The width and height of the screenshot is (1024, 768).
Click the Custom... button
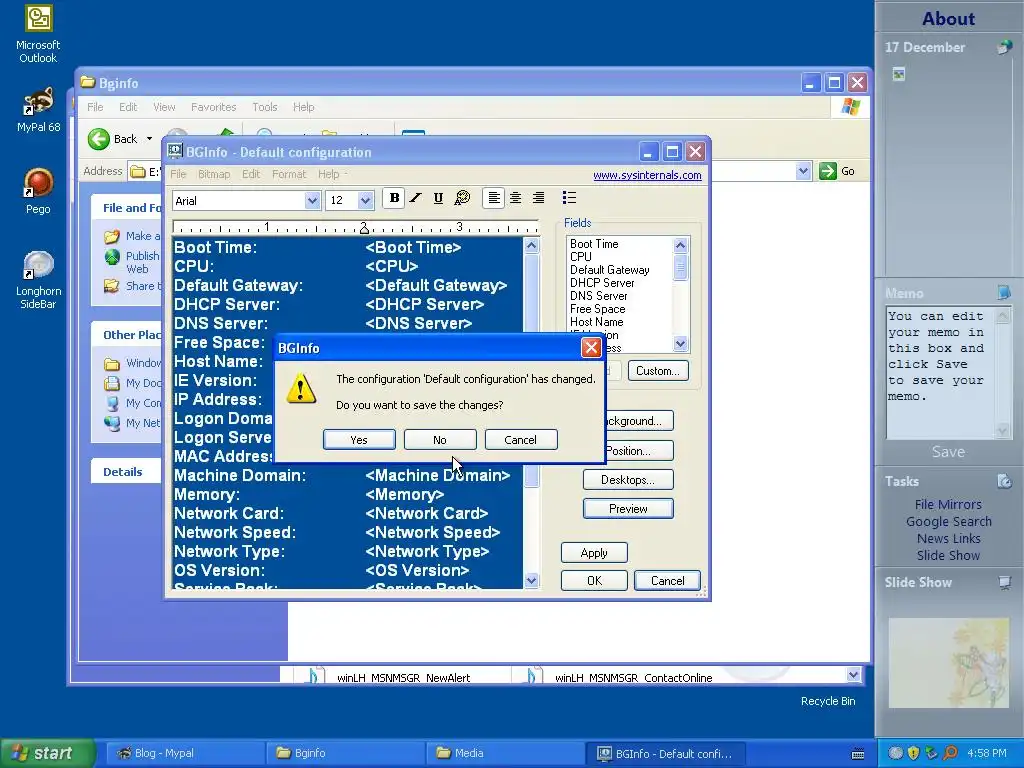658,370
